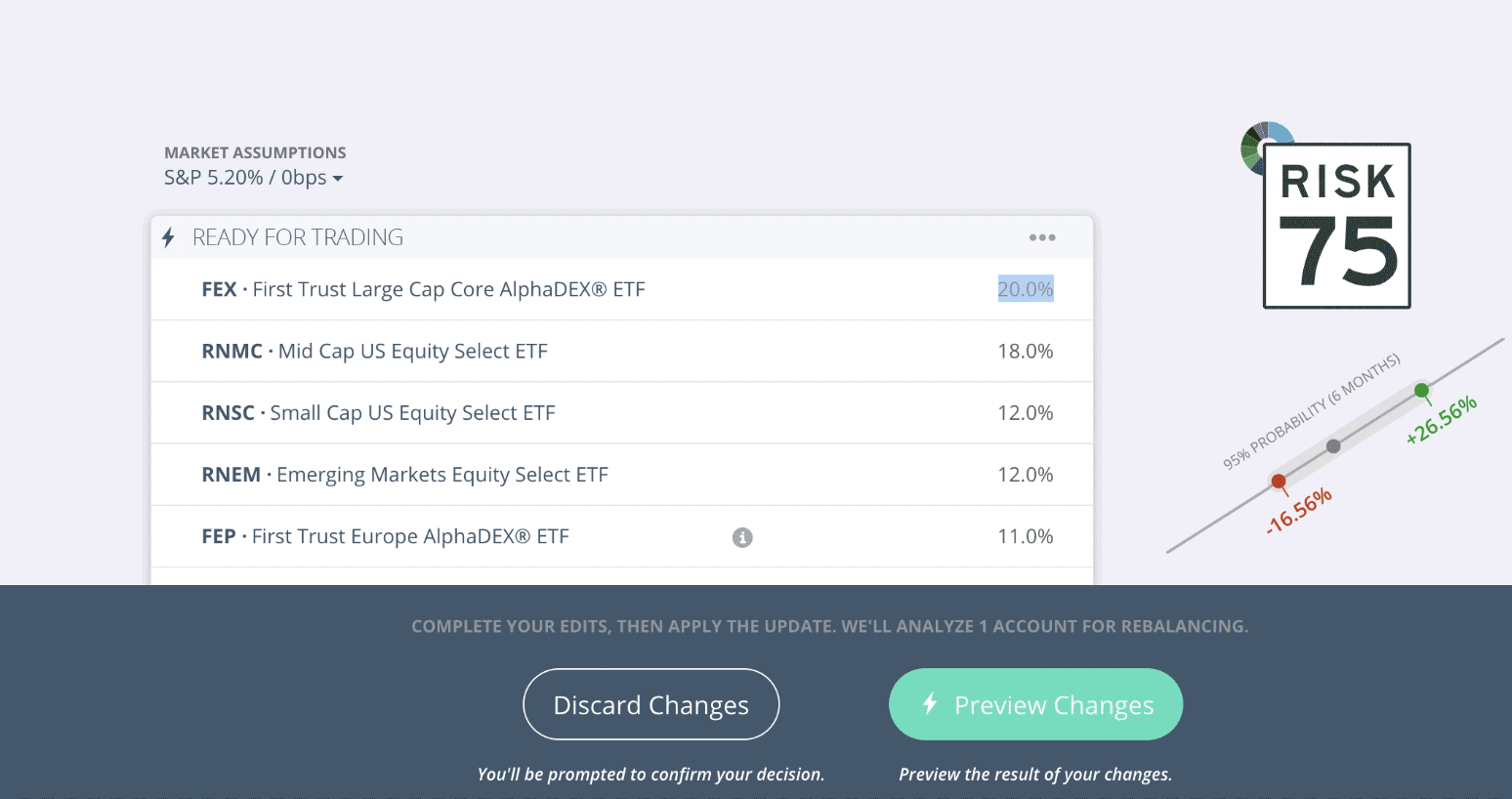Change the RNSC 12.0% allocation value
The width and height of the screenshot is (1512, 799).
1025,413
